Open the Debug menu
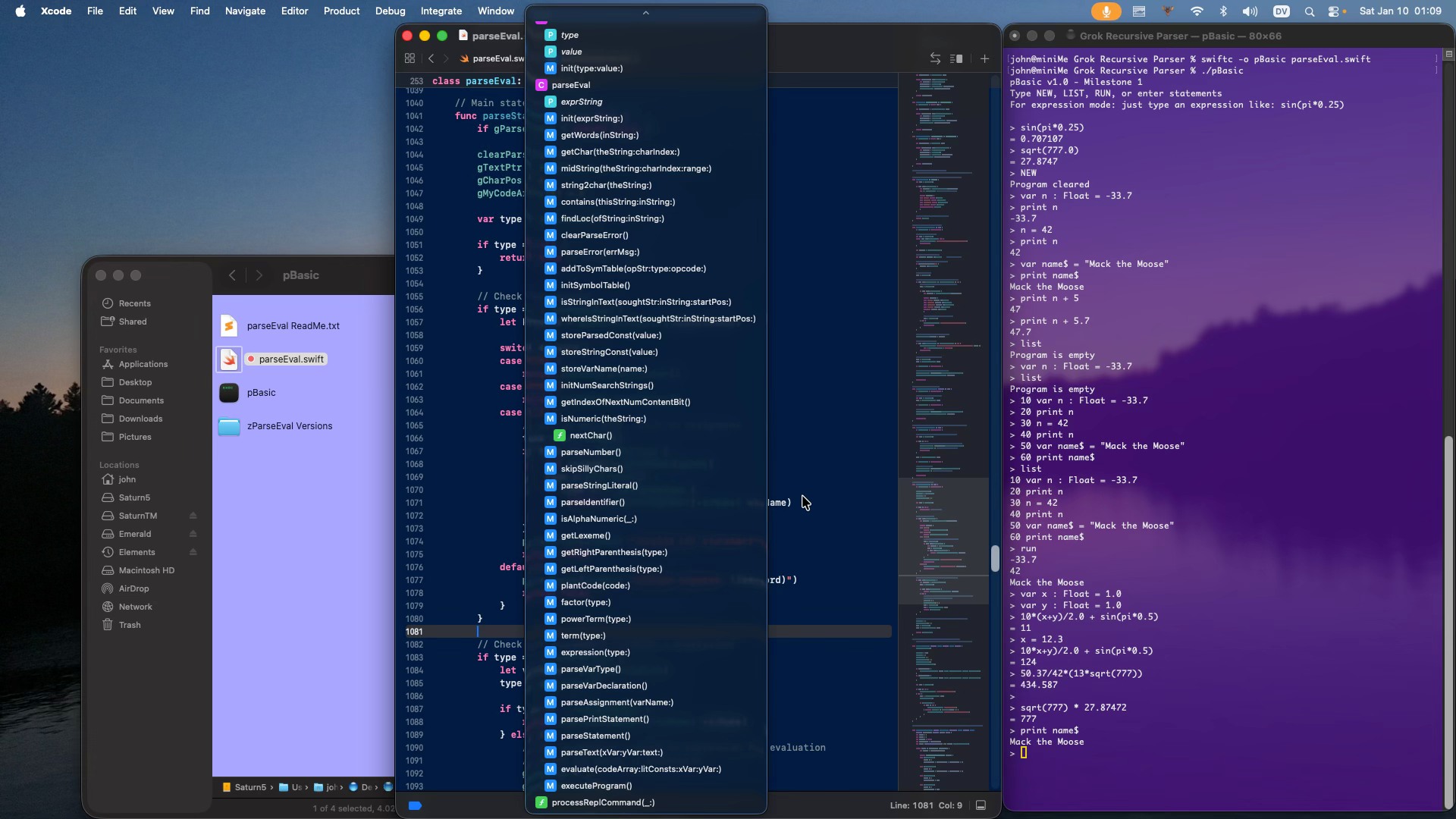The image size is (1456, 819). pyautogui.click(x=390, y=11)
